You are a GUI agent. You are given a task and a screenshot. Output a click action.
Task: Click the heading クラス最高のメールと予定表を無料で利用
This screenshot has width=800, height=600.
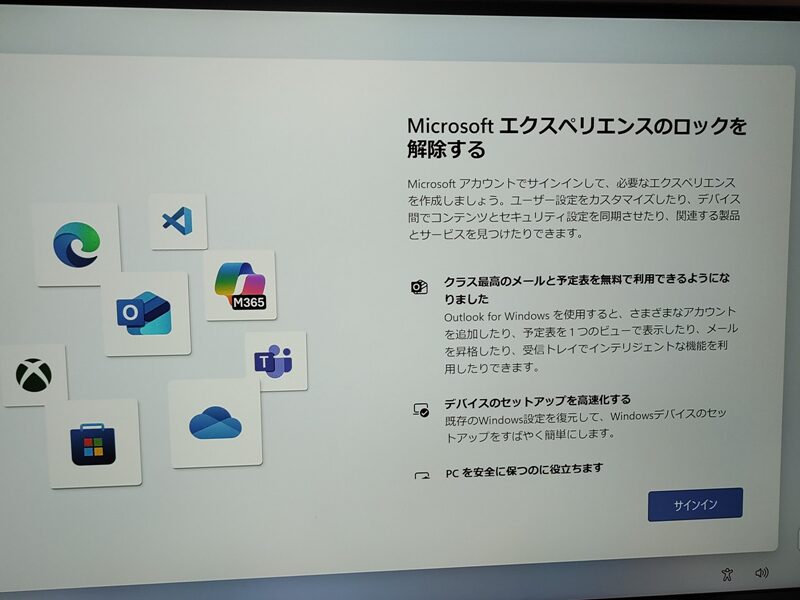point(587,289)
